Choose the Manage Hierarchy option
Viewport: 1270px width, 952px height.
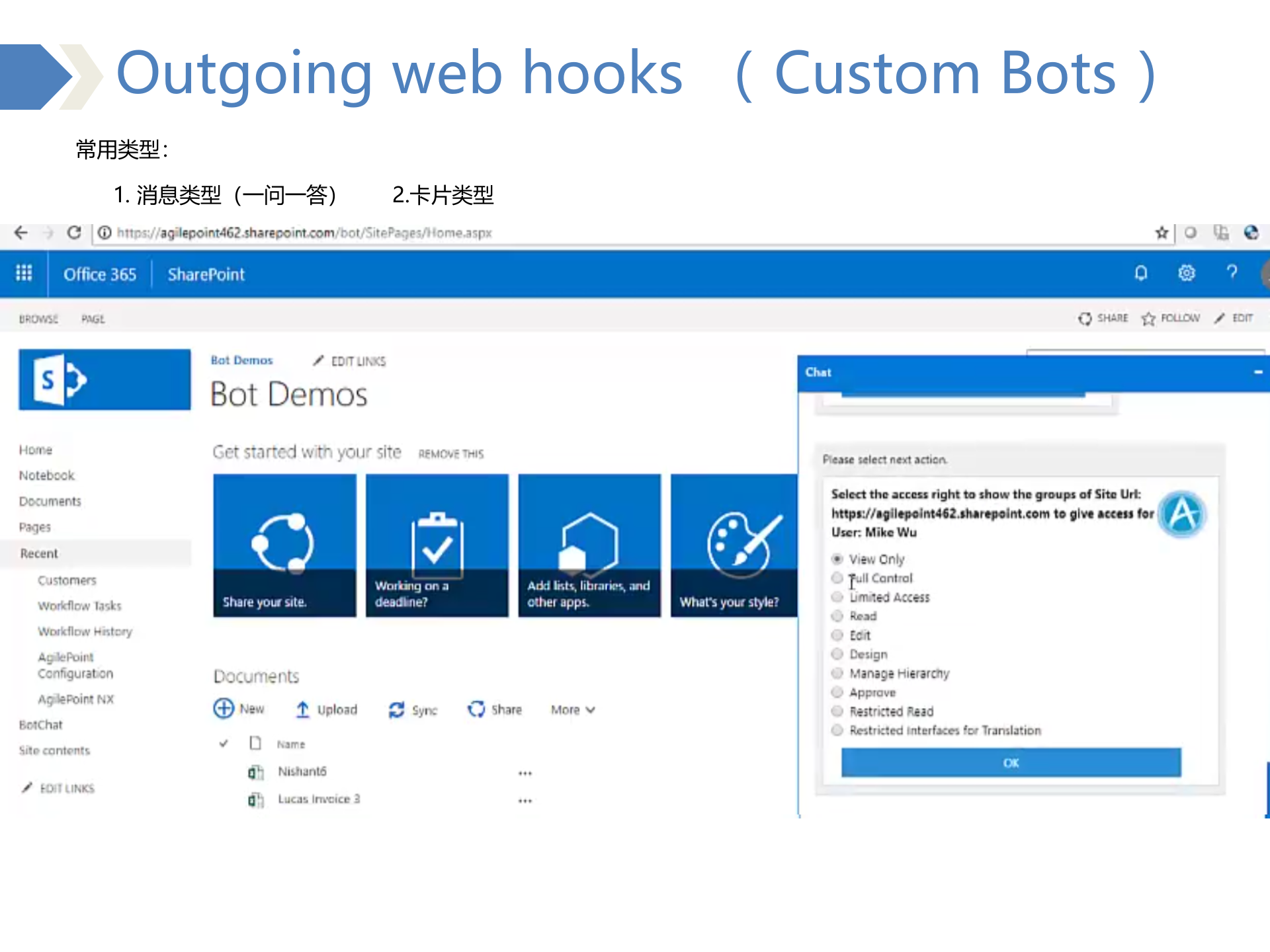[837, 673]
